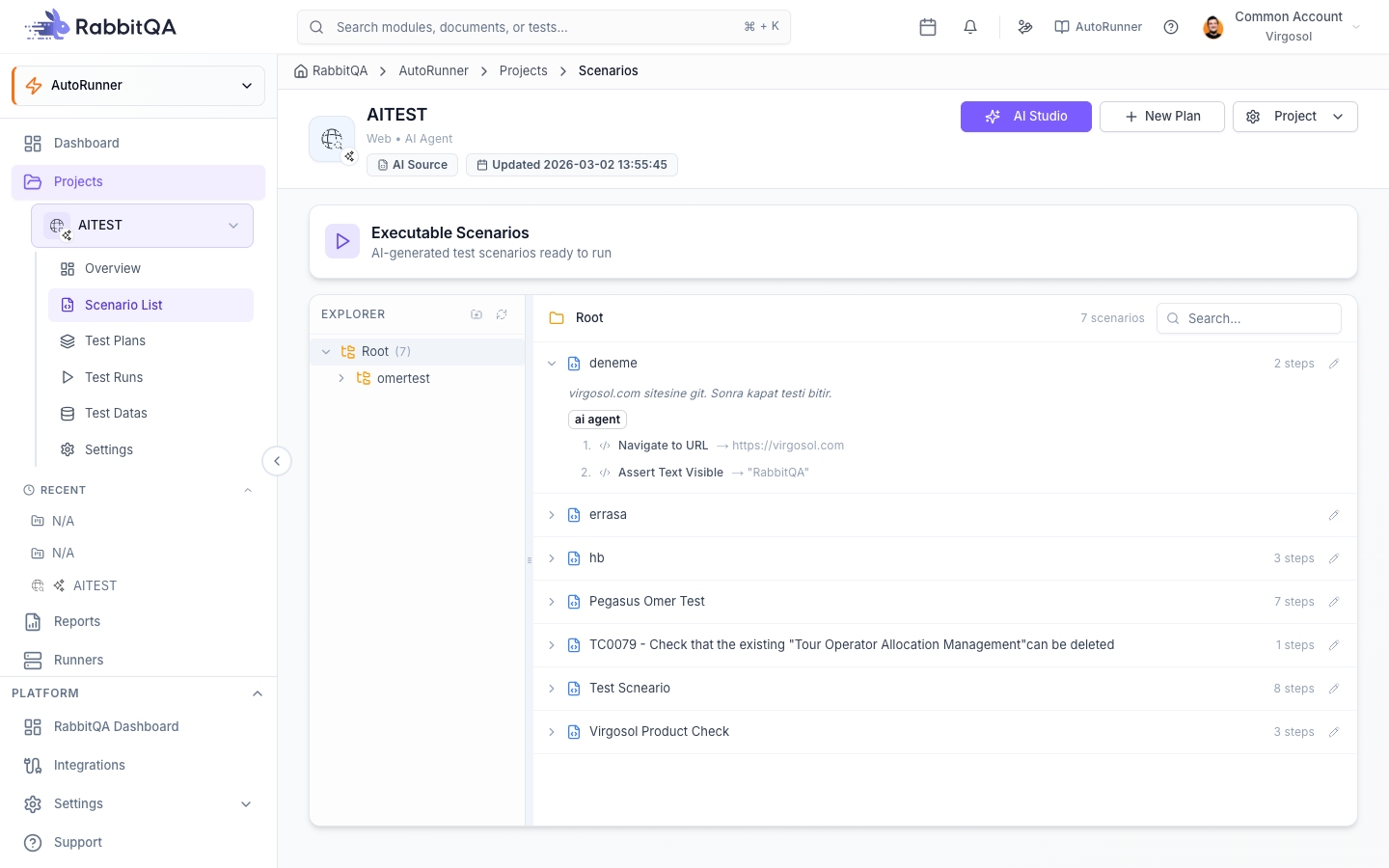Click the Executable Scenarios play icon
The width and height of the screenshot is (1389, 868).
pyautogui.click(x=342, y=242)
